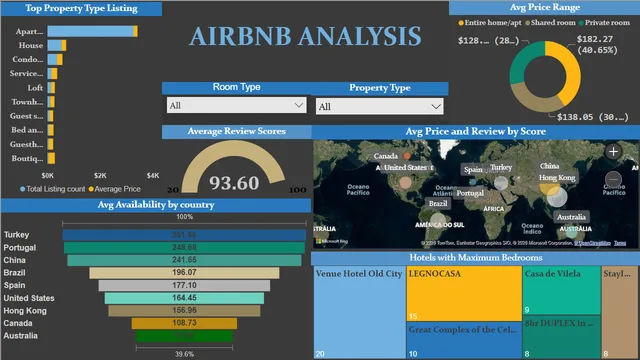
Task: Open the Property Type dropdown
Action: coord(379,107)
